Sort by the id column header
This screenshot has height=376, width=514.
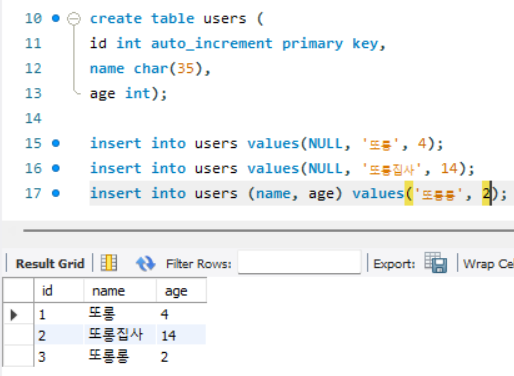click(59, 291)
